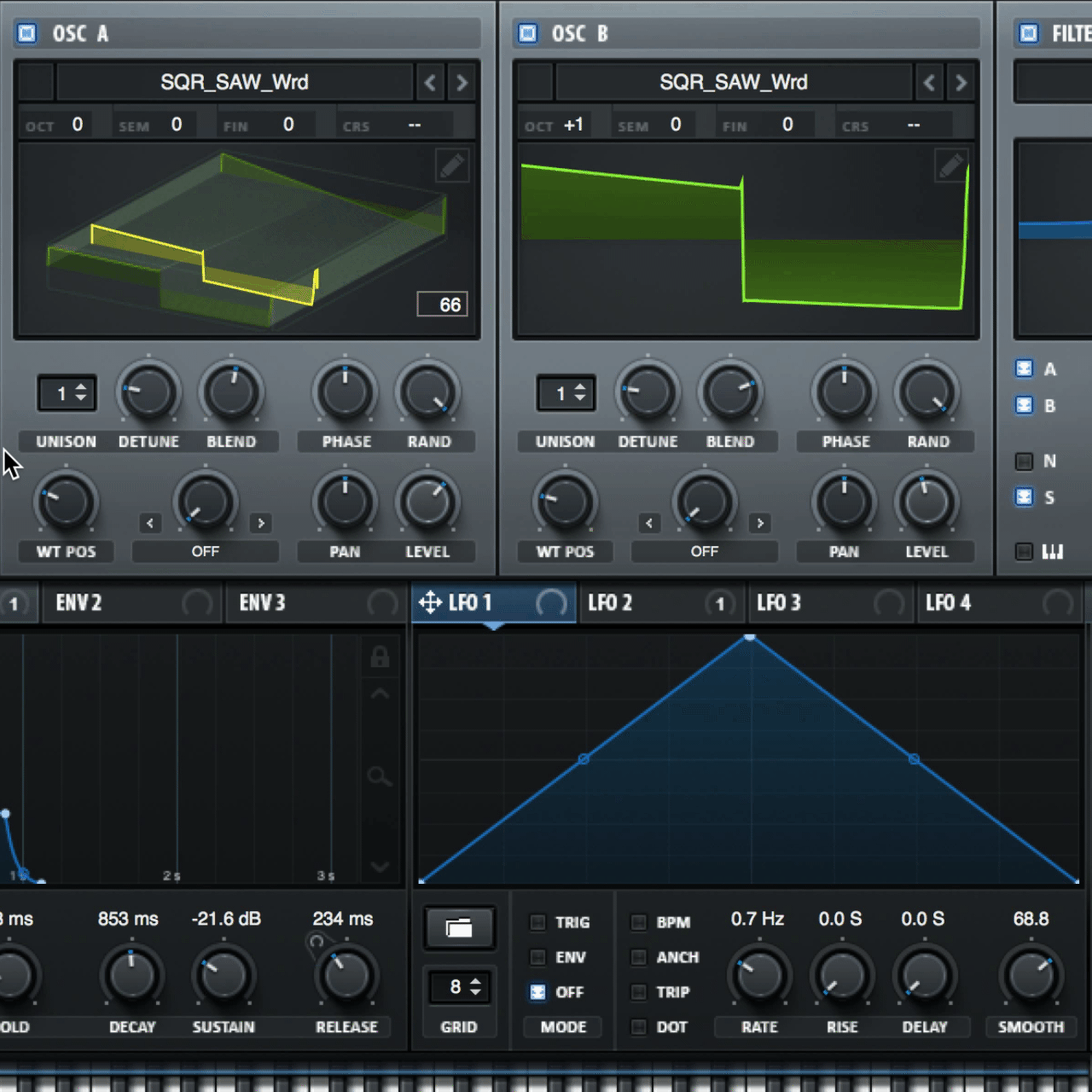Screen dimensions: 1092x1092
Task: Select next OSC B wavetable
Action: point(961,83)
